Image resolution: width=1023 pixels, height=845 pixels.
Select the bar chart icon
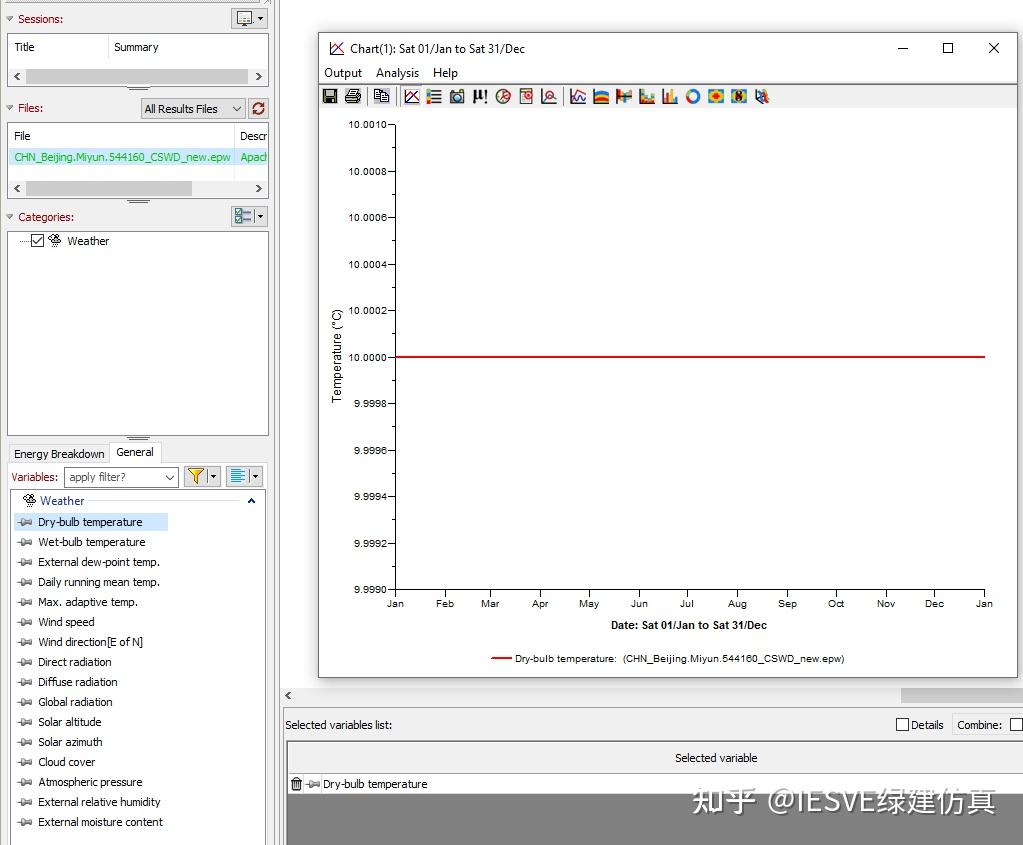click(669, 97)
